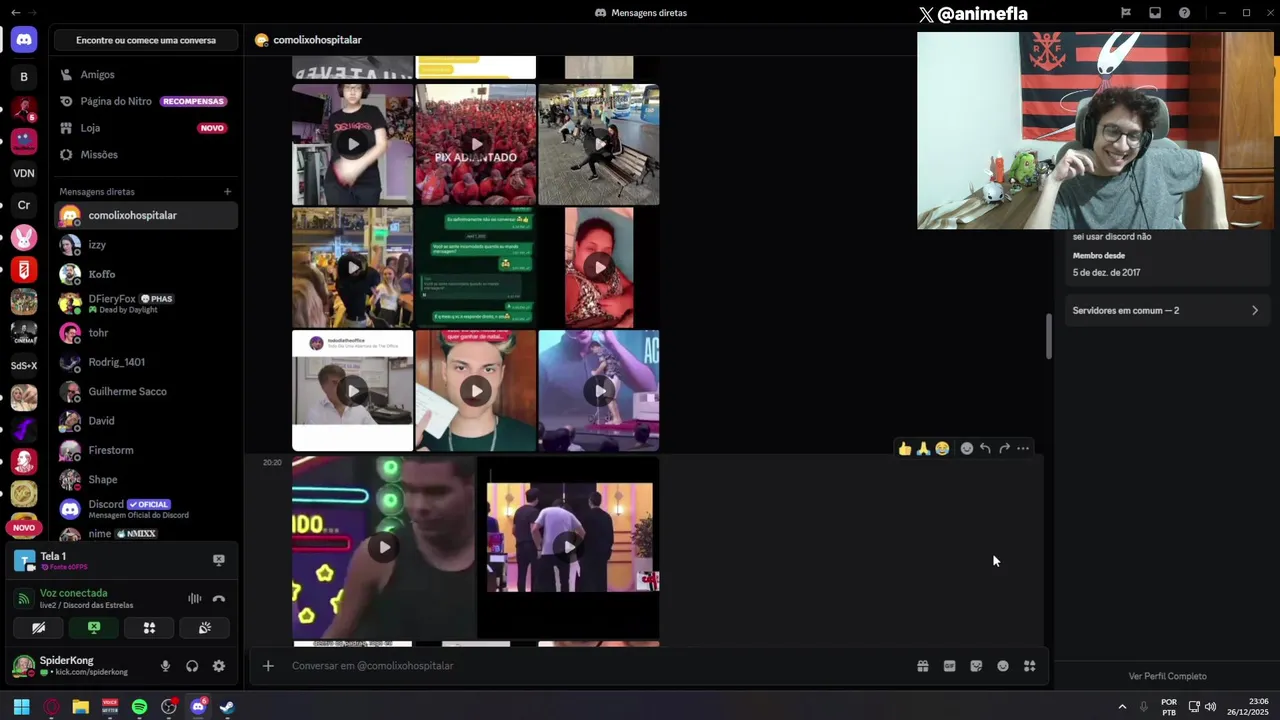Turn on camera in voice panel
1280x720 pixels.
(x=38, y=628)
